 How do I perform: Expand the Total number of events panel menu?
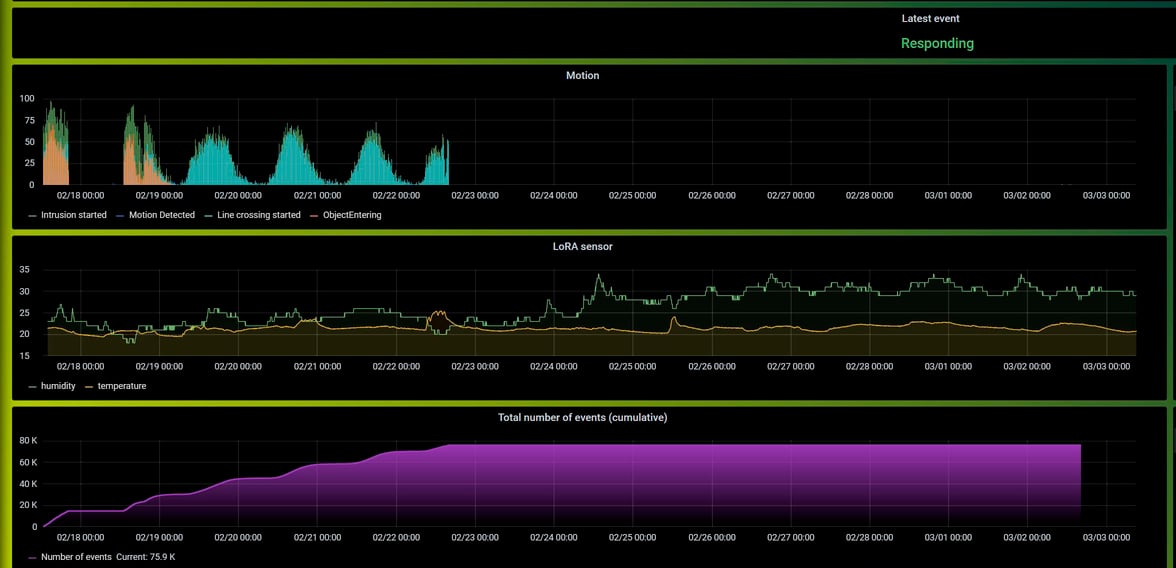click(x=582, y=417)
